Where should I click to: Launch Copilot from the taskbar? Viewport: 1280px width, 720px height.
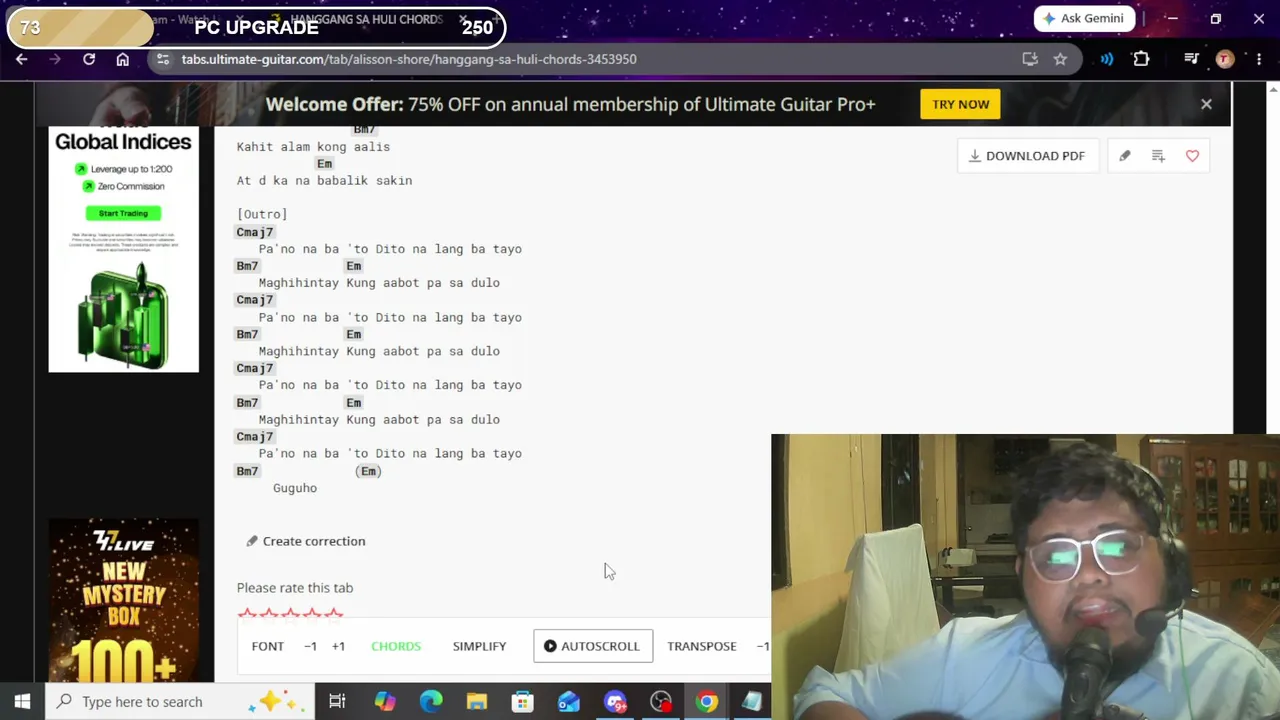pyautogui.click(x=384, y=702)
